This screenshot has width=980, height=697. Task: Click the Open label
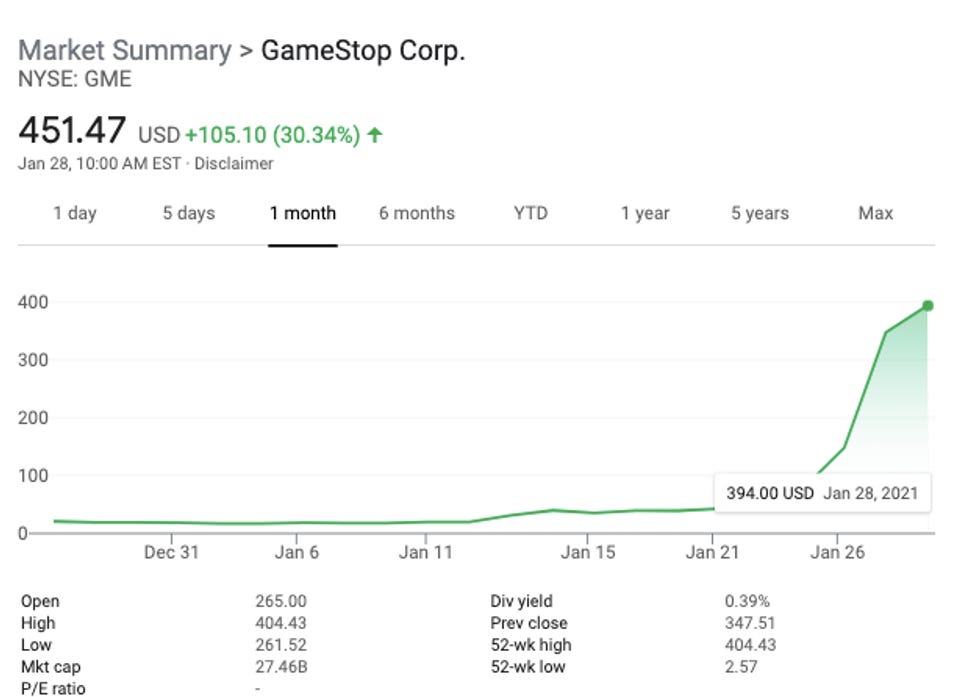(40, 601)
